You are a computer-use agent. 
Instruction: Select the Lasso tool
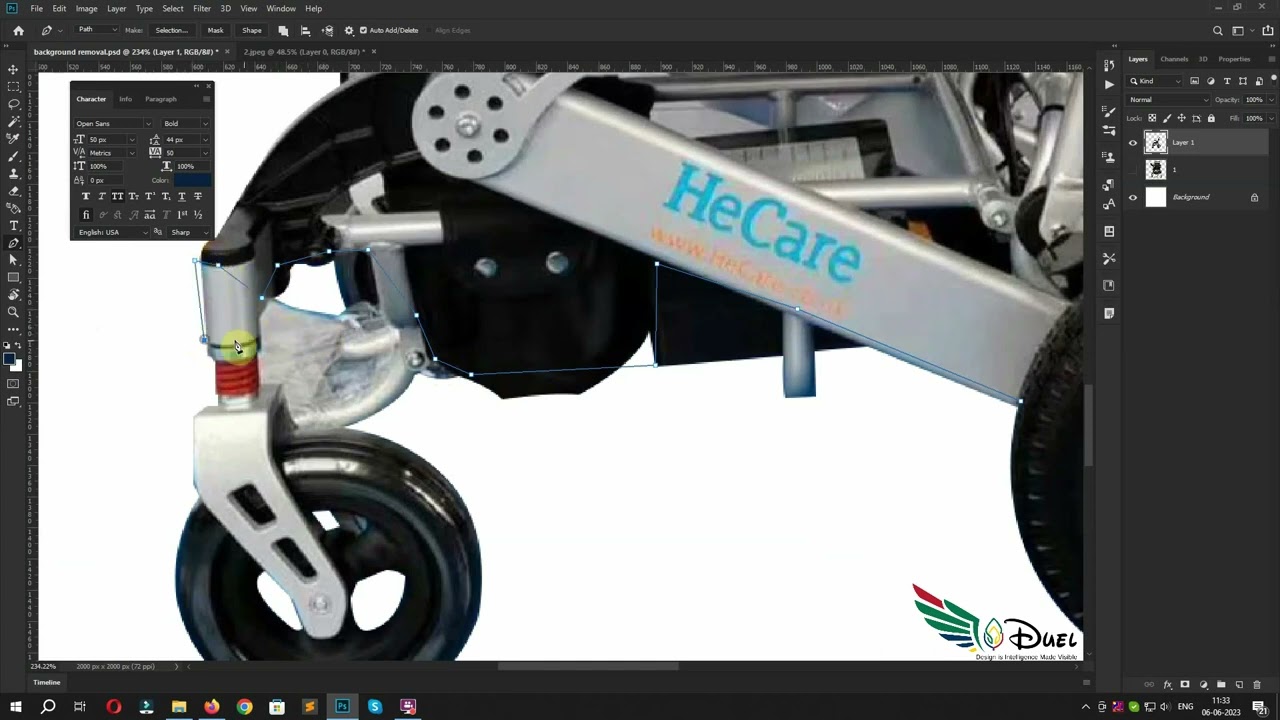pos(13,104)
